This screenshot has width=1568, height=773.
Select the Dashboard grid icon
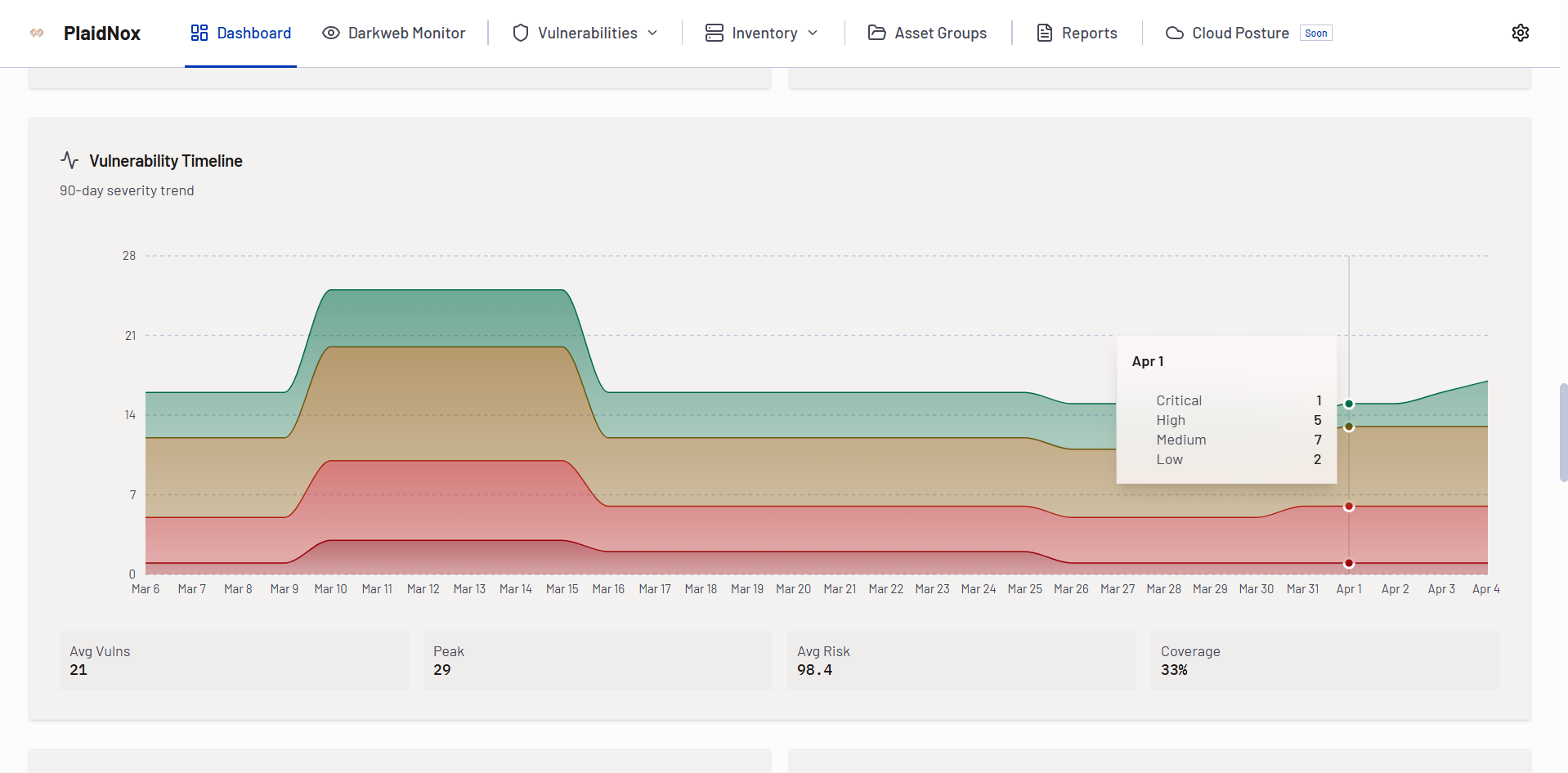(199, 33)
